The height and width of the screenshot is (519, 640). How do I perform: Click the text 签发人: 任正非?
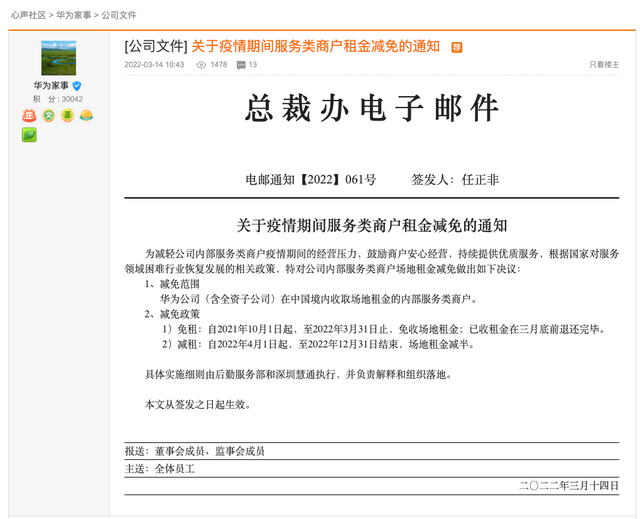455,180
